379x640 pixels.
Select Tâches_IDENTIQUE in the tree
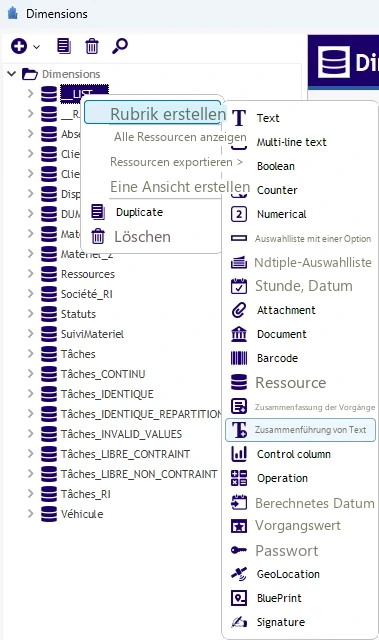pyautogui.click(x=107, y=394)
